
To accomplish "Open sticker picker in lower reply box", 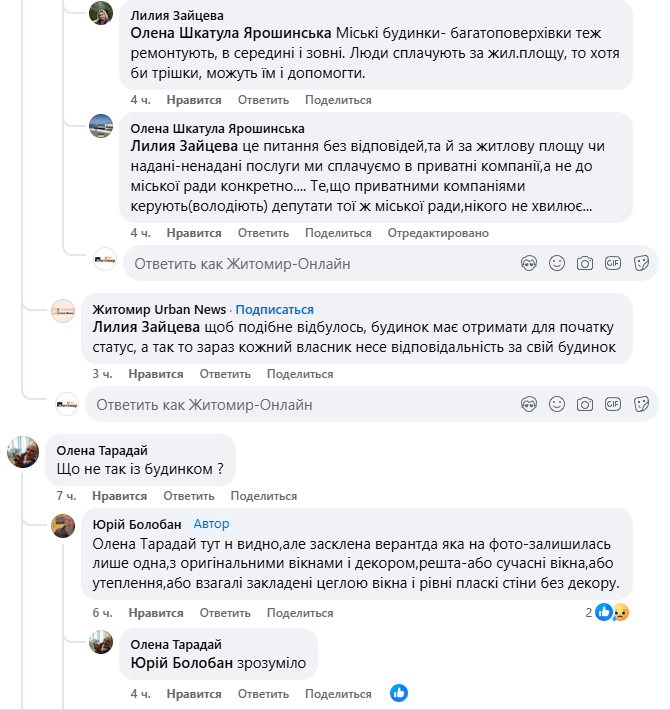I will point(641,404).
